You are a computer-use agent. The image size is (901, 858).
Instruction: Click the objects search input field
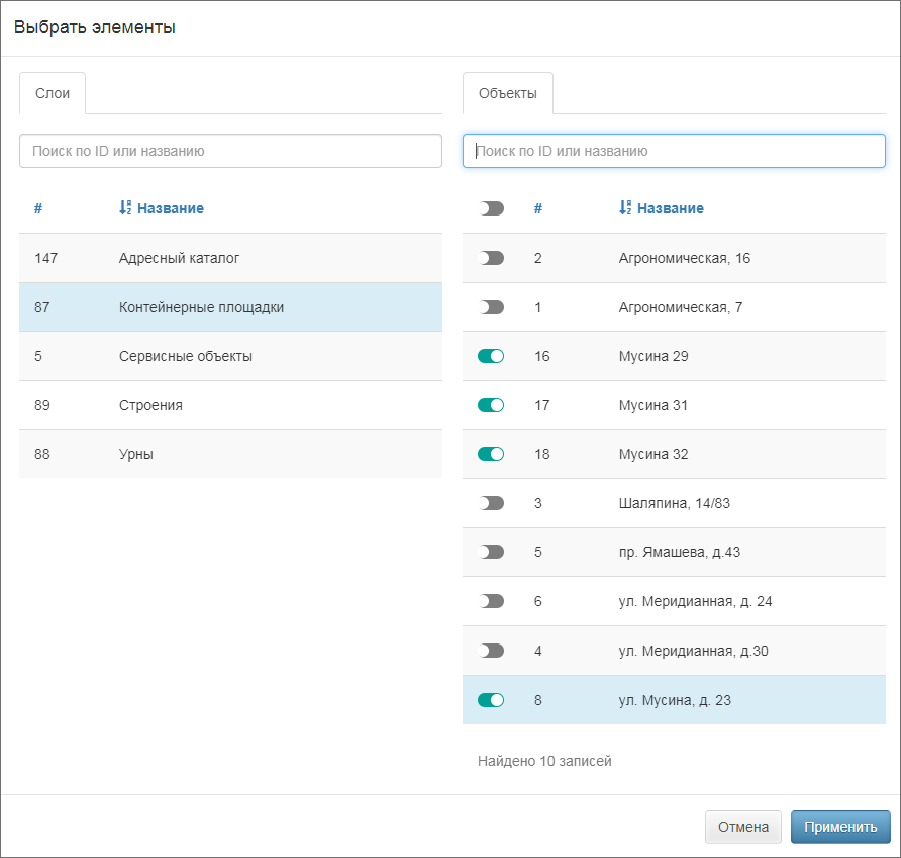tap(674, 151)
